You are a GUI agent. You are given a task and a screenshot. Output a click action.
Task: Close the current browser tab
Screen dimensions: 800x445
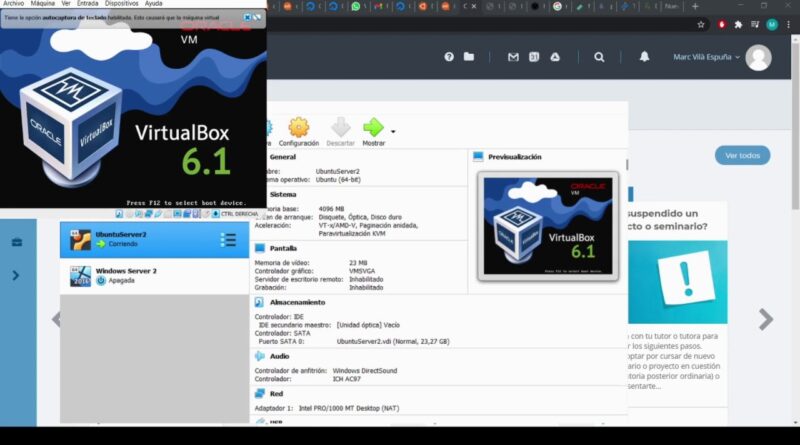(474, 7)
